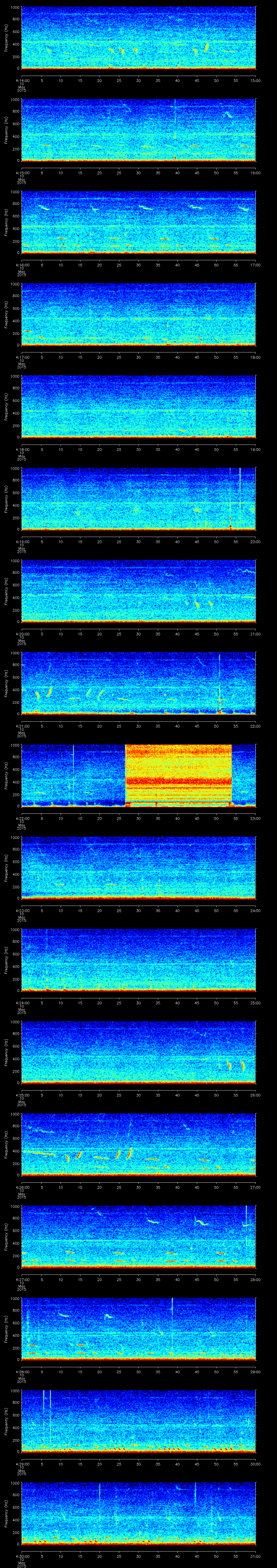
Task: Click the '4:14:00' start time label
Action: [x=22, y=80]
